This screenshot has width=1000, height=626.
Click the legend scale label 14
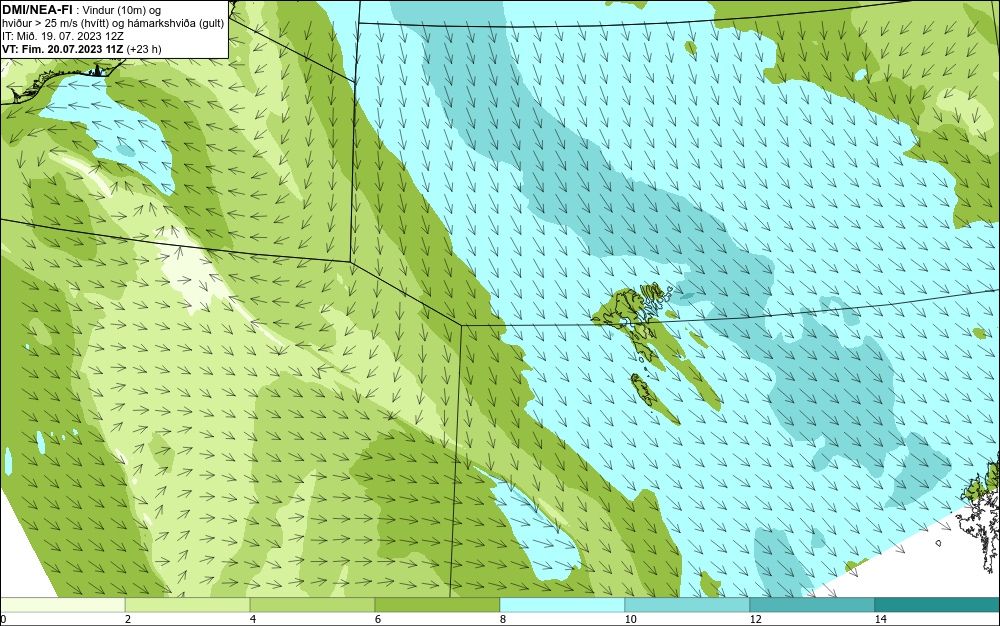pyautogui.click(x=880, y=619)
